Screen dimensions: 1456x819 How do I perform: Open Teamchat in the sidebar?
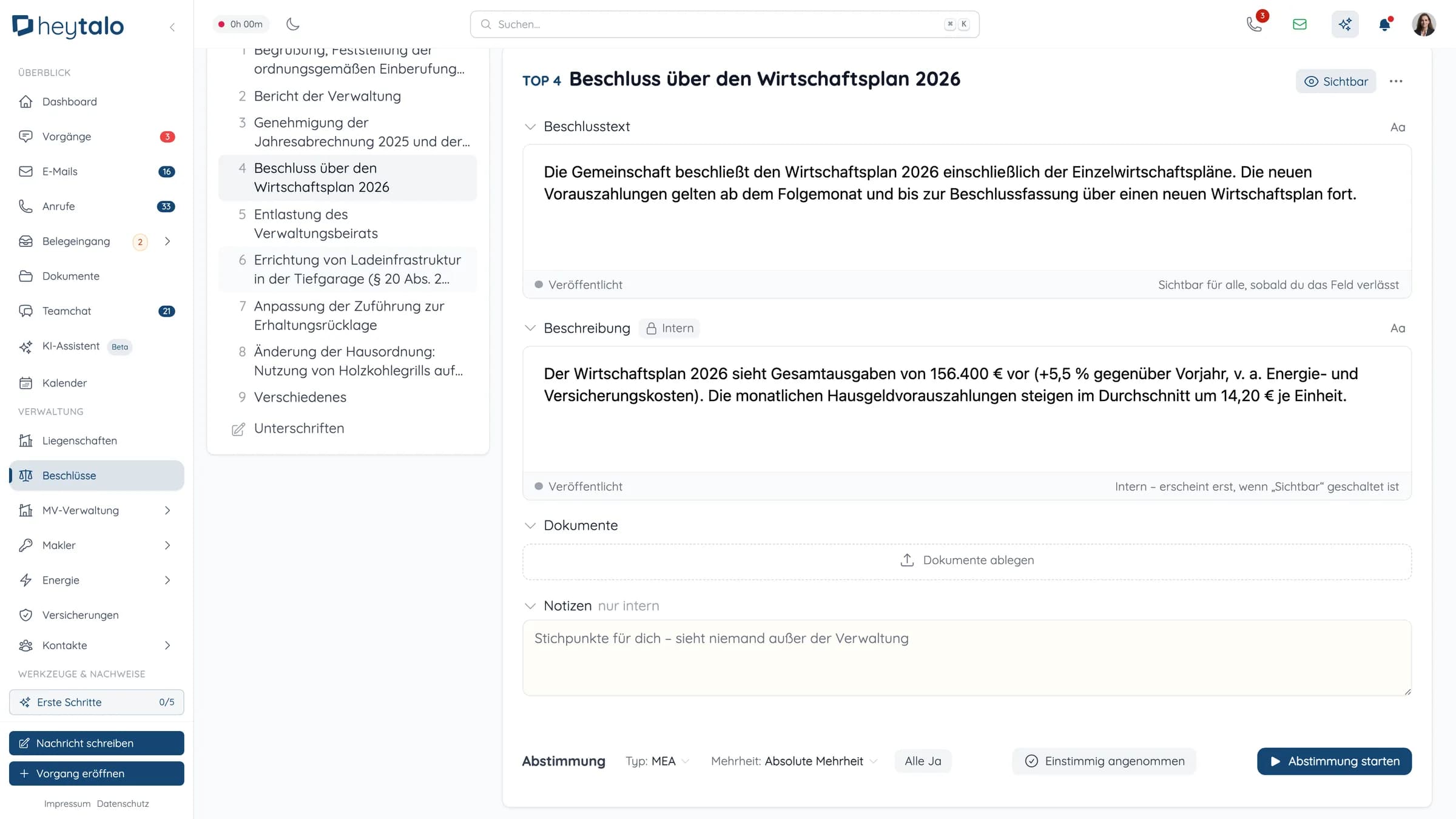coord(96,311)
